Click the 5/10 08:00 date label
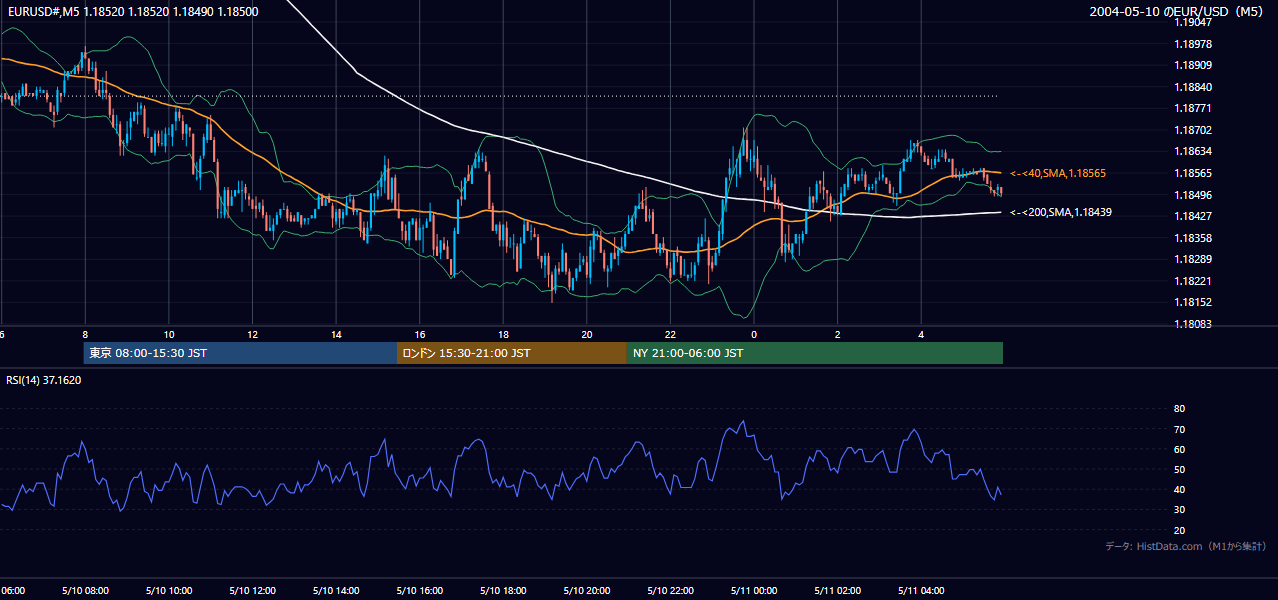1278x600 pixels. [x=85, y=590]
